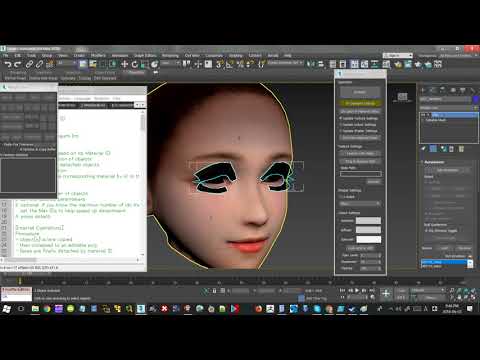Click the Specular color swatch

pyautogui.click(x=368, y=239)
